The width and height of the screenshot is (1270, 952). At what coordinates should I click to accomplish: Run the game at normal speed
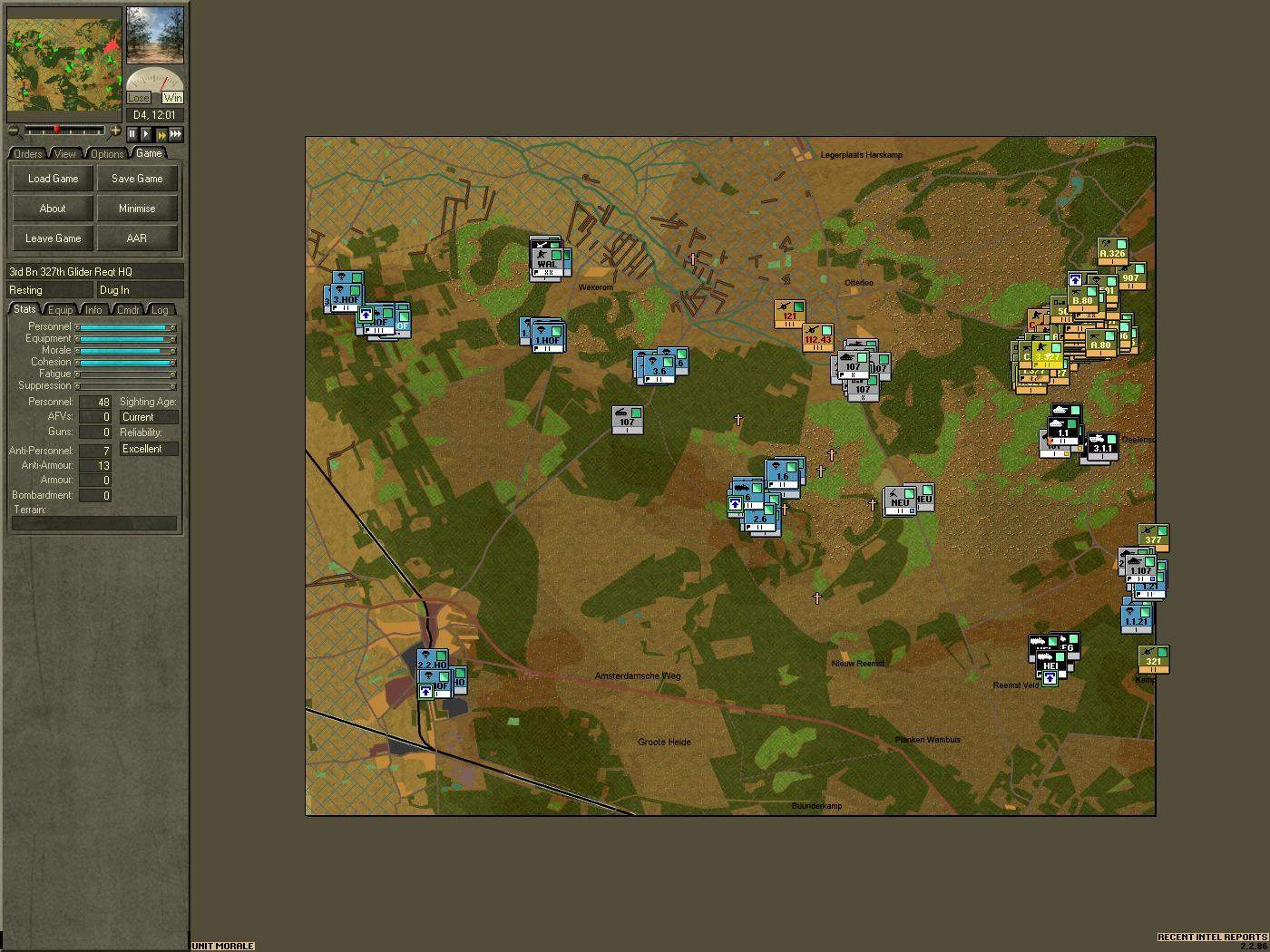146,134
